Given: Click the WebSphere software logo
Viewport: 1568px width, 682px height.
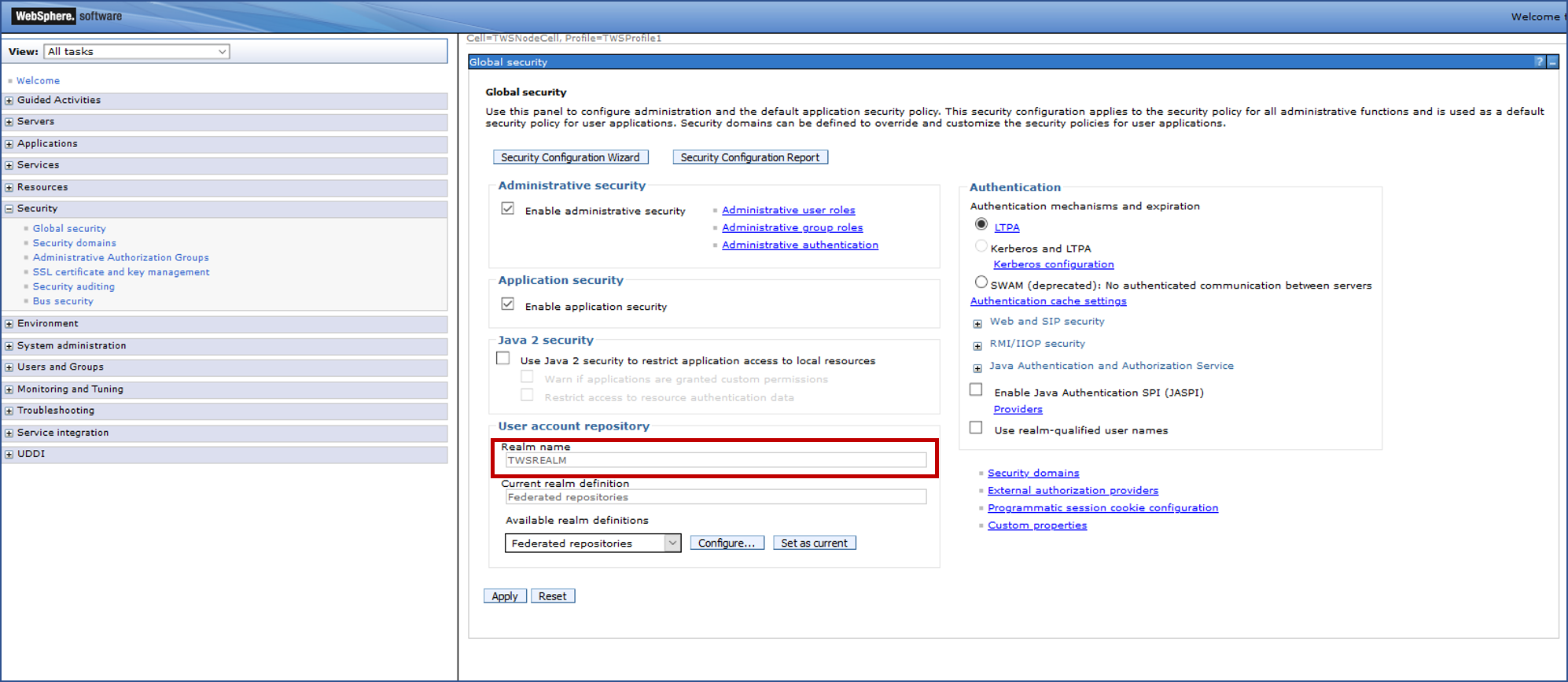Looking at the screenshot, I should coord(68,16).
